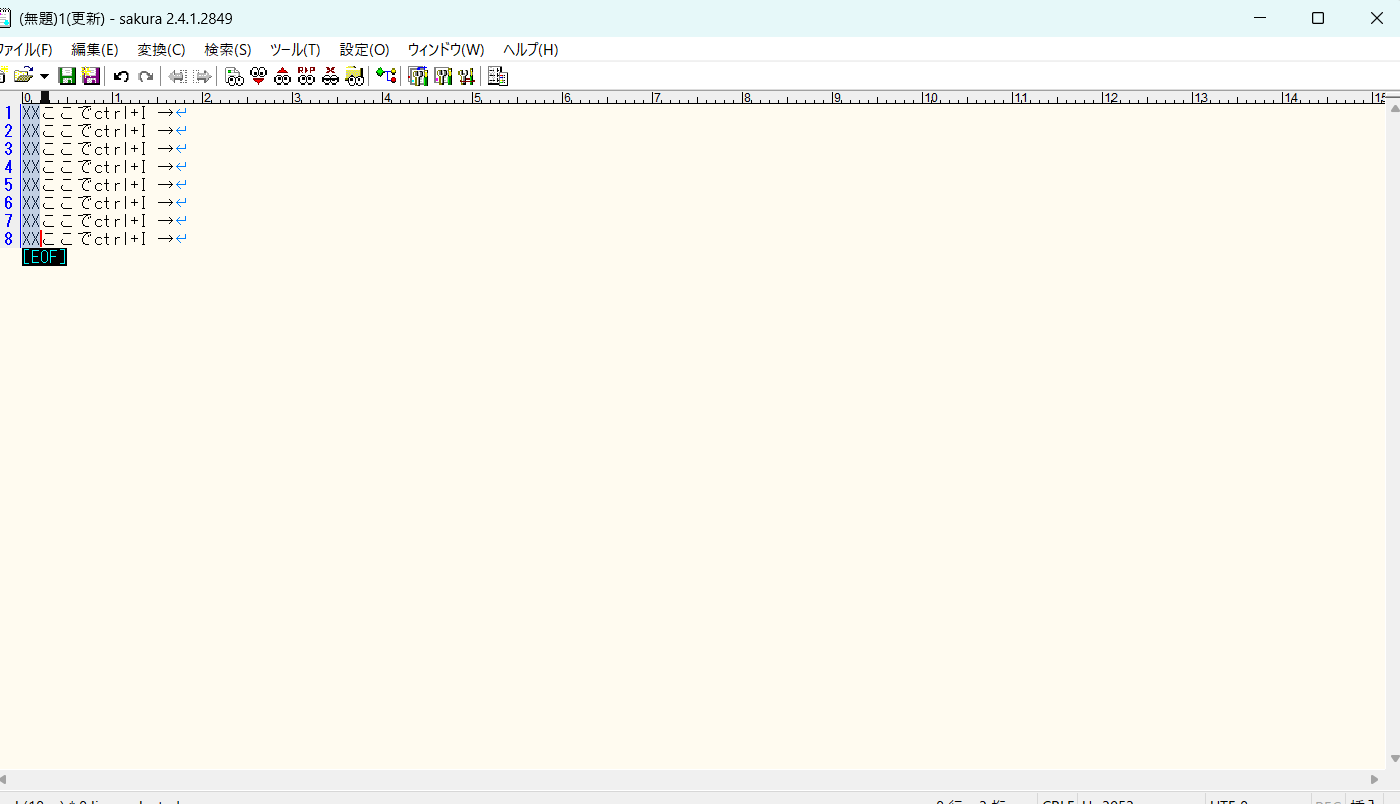
Task: Select line 2 via its line number
Action: (x=9, y=131)
